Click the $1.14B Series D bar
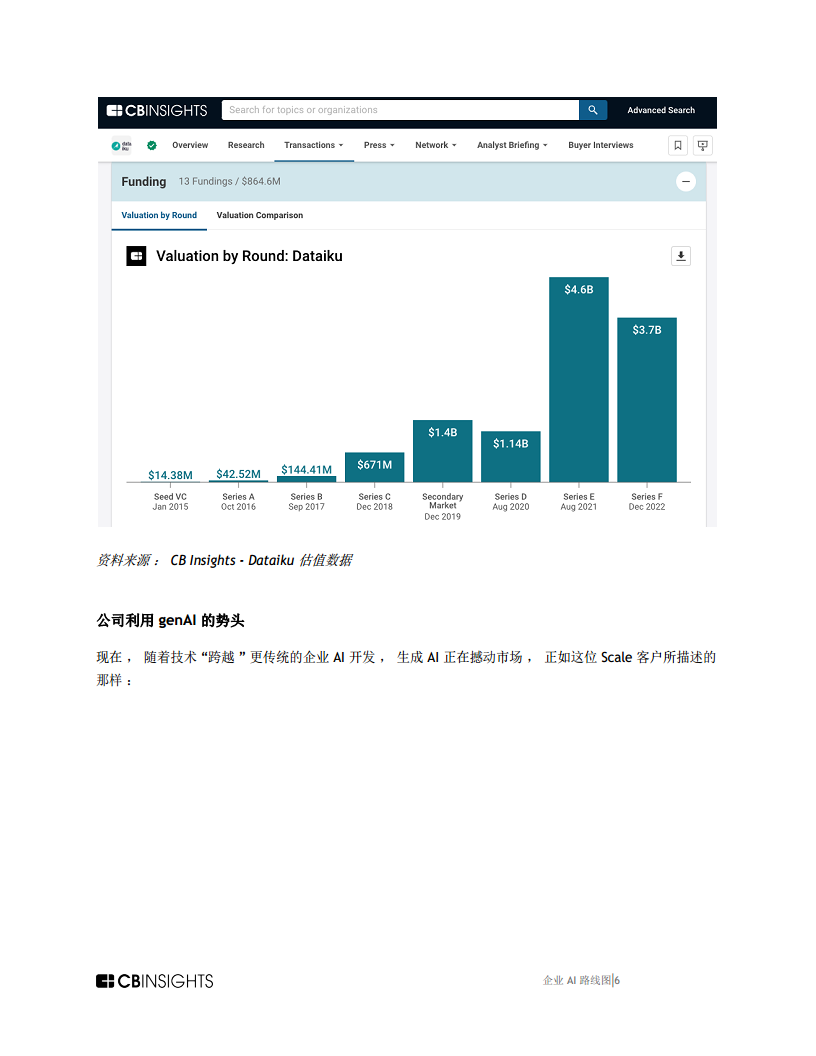816x1056 pixels. click(x=510, y=457)
